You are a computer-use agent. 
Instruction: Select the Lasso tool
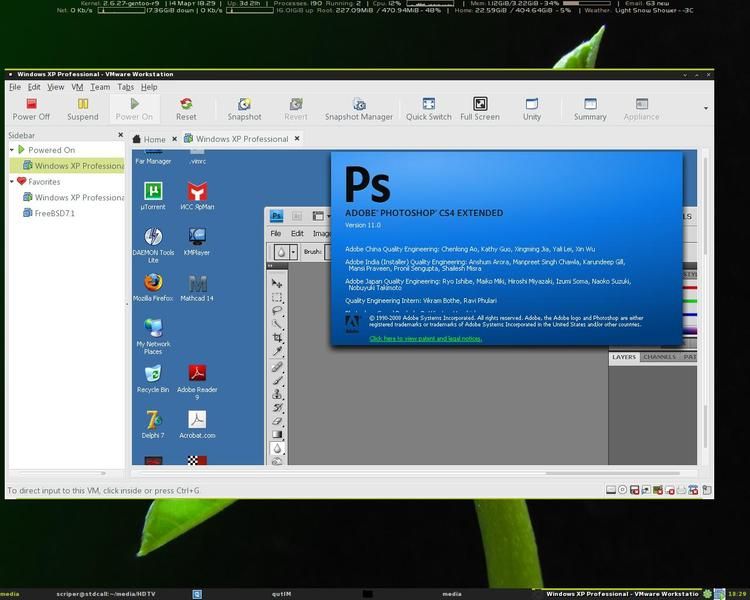pos(276,311)
